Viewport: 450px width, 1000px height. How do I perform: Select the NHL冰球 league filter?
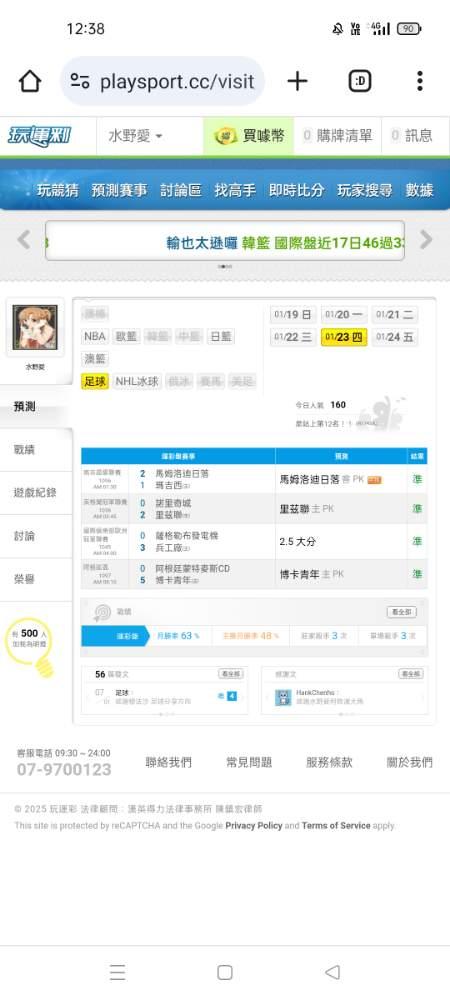[136, 381]
